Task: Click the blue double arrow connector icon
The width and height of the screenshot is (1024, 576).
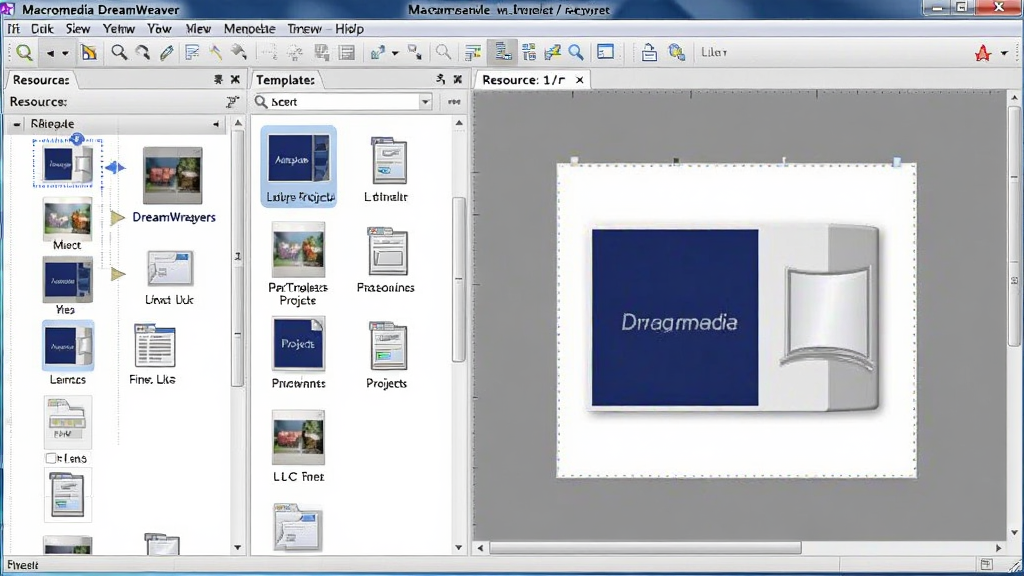Action: [x=115, y=168]
